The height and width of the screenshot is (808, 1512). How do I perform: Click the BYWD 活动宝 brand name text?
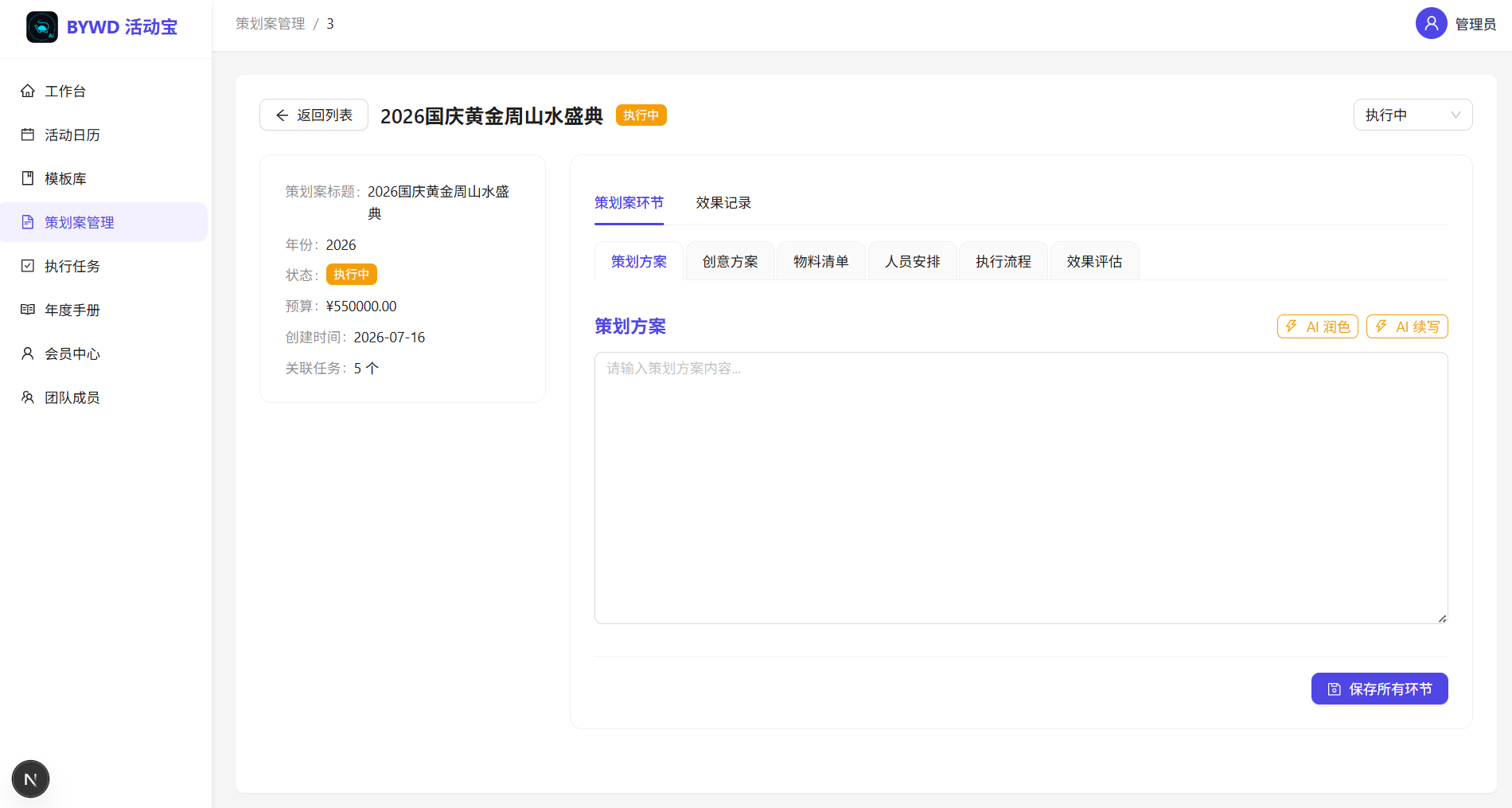point(122,27)
